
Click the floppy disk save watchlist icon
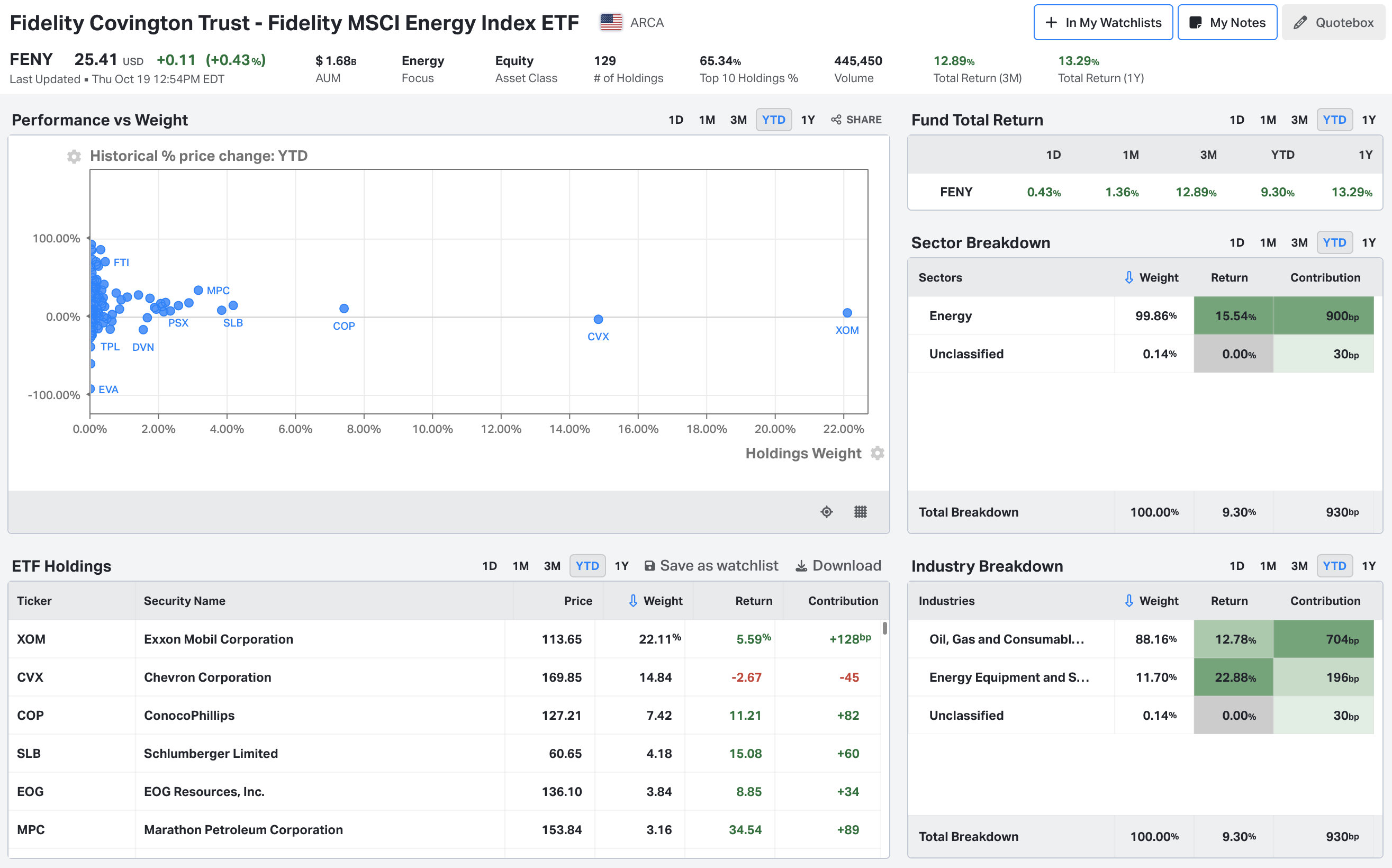point(650,566)
